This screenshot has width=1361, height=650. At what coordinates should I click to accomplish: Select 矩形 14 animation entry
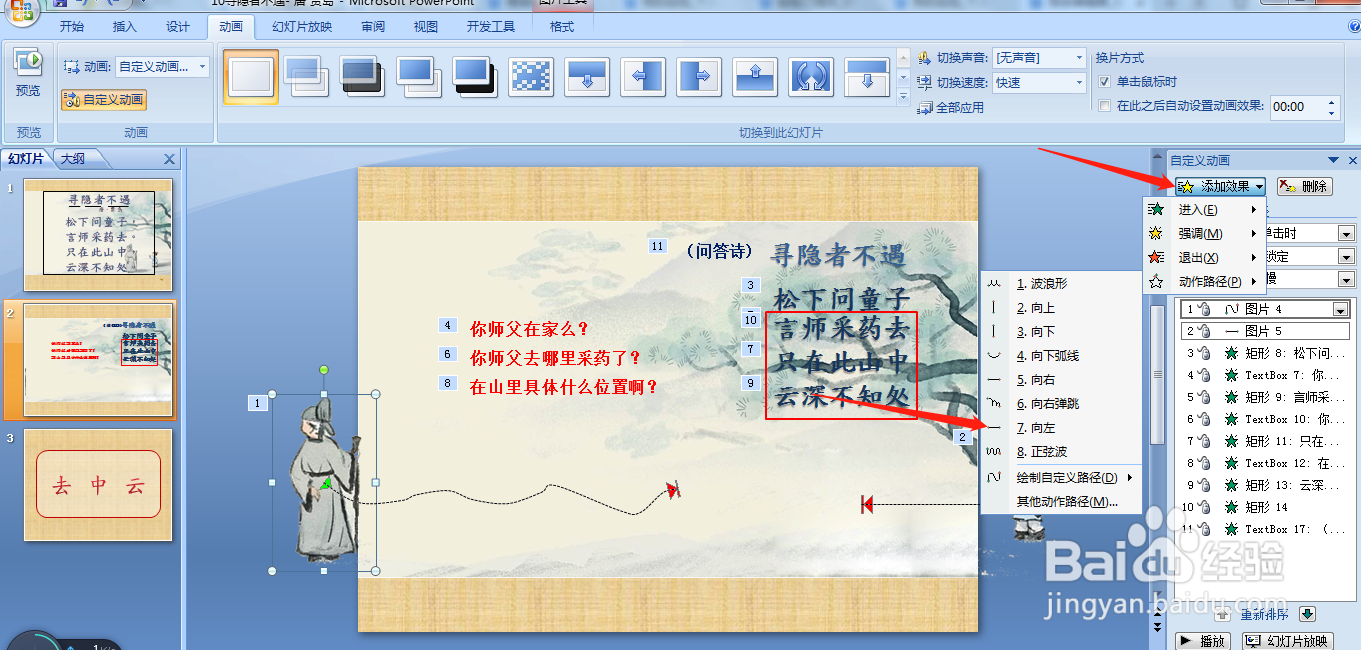tap(1265, 507)
